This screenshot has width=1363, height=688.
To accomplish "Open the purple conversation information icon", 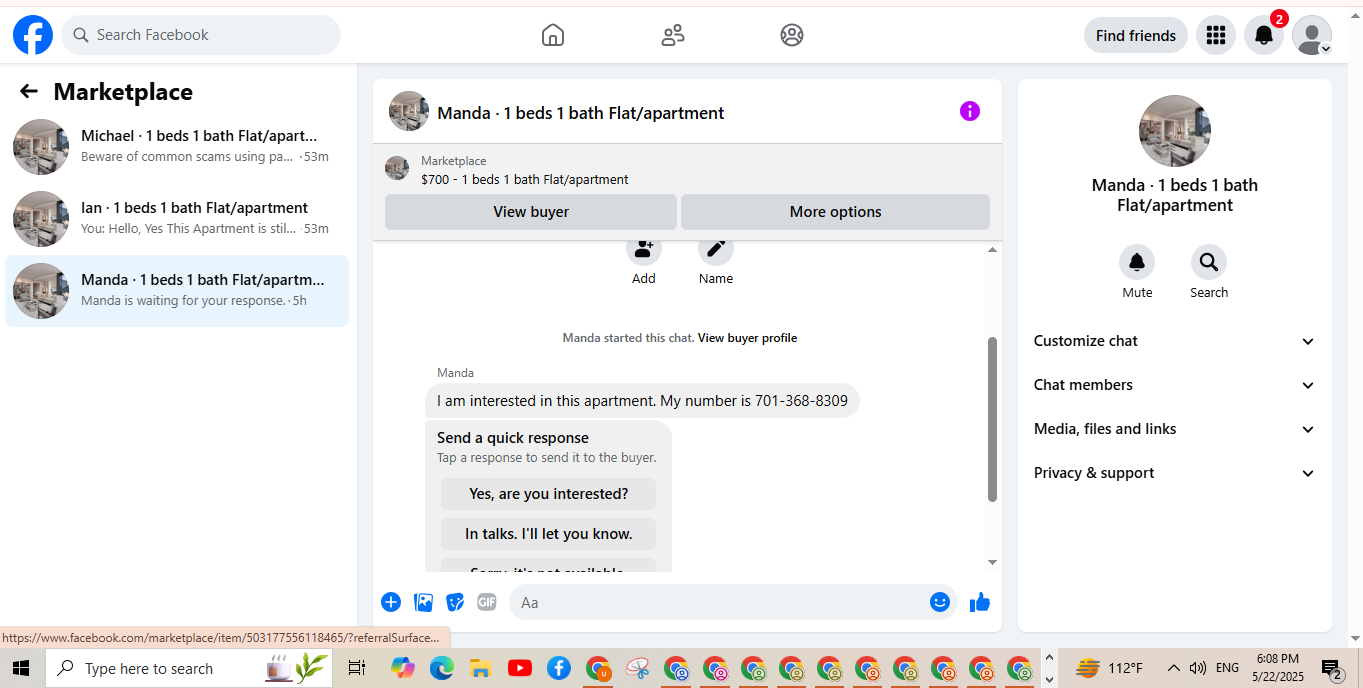I will tap(970, 111).
